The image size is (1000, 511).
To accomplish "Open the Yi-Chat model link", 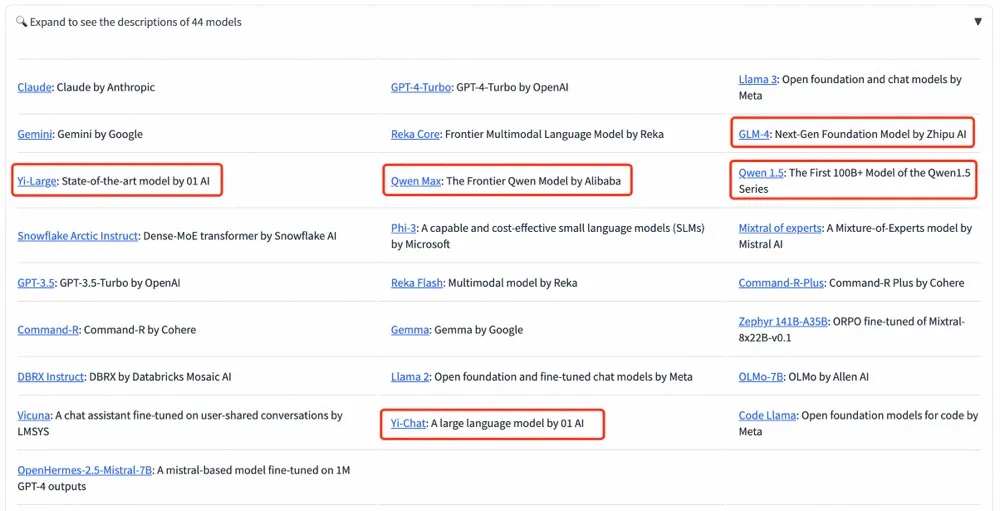I will [x=408, y=424].
